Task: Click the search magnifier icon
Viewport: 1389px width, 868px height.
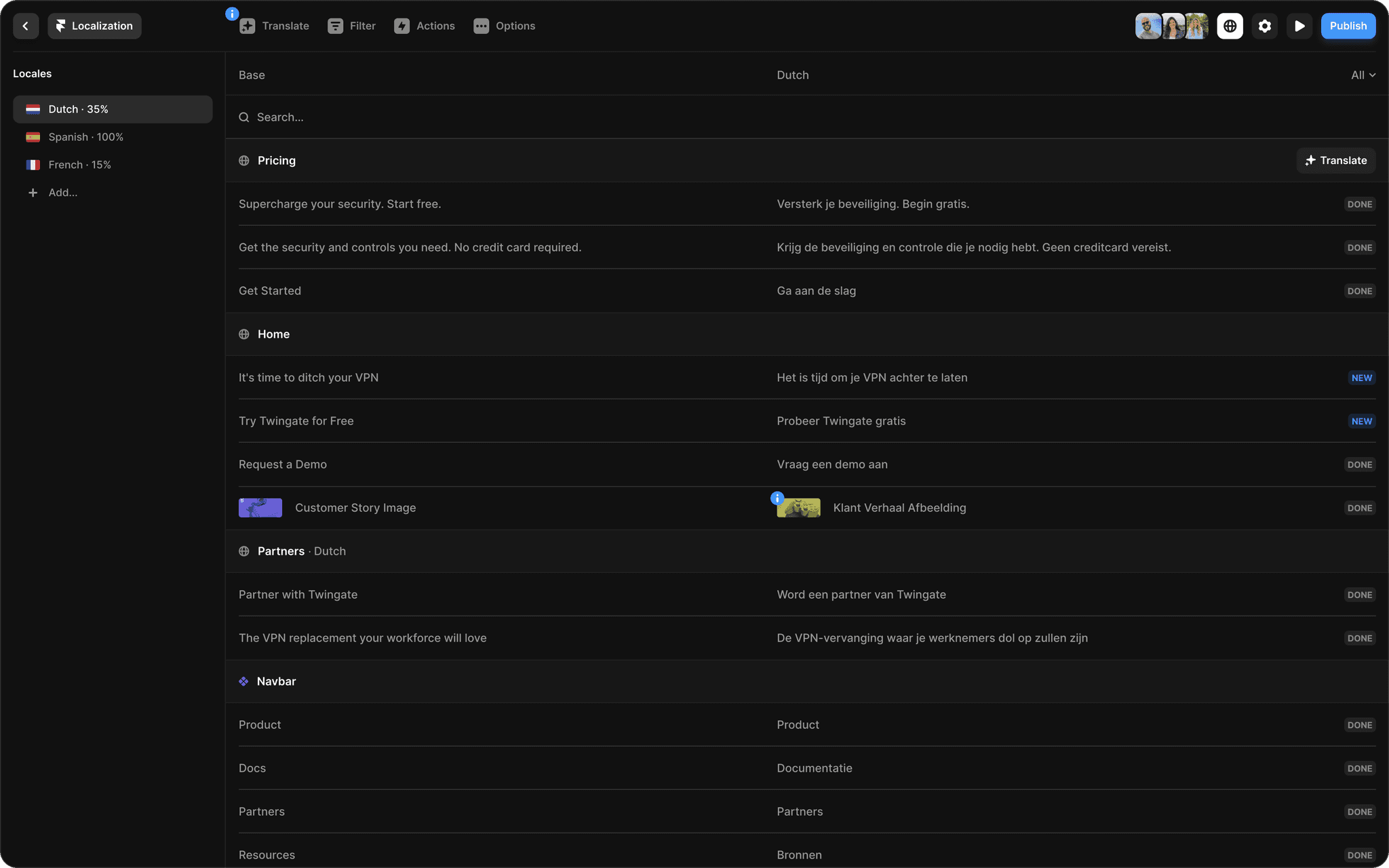Action: (244, 117)
